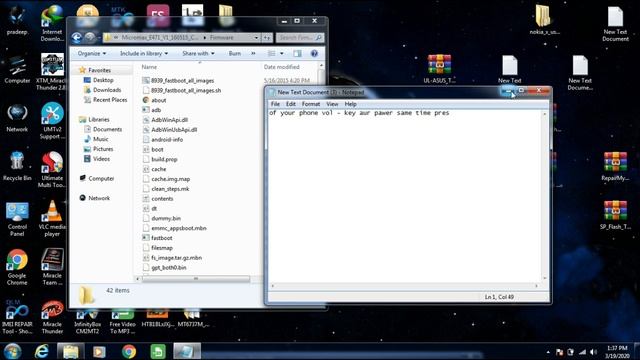Minimize the Notepad window
This screenshot has height=360, width=640.
point(508,91)
